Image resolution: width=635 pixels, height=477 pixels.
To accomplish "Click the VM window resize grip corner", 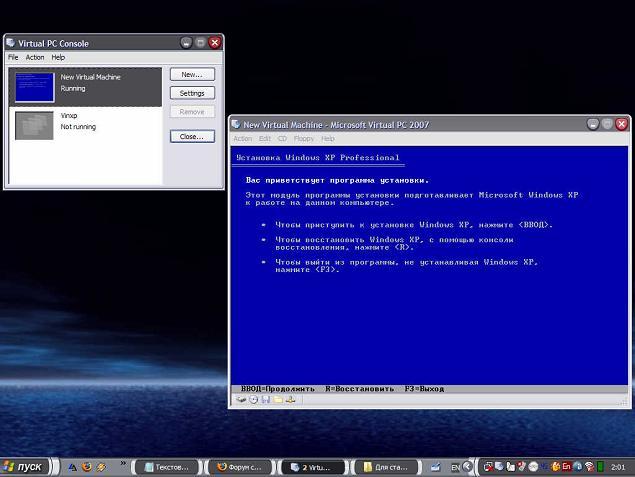I will click(625, 402).
